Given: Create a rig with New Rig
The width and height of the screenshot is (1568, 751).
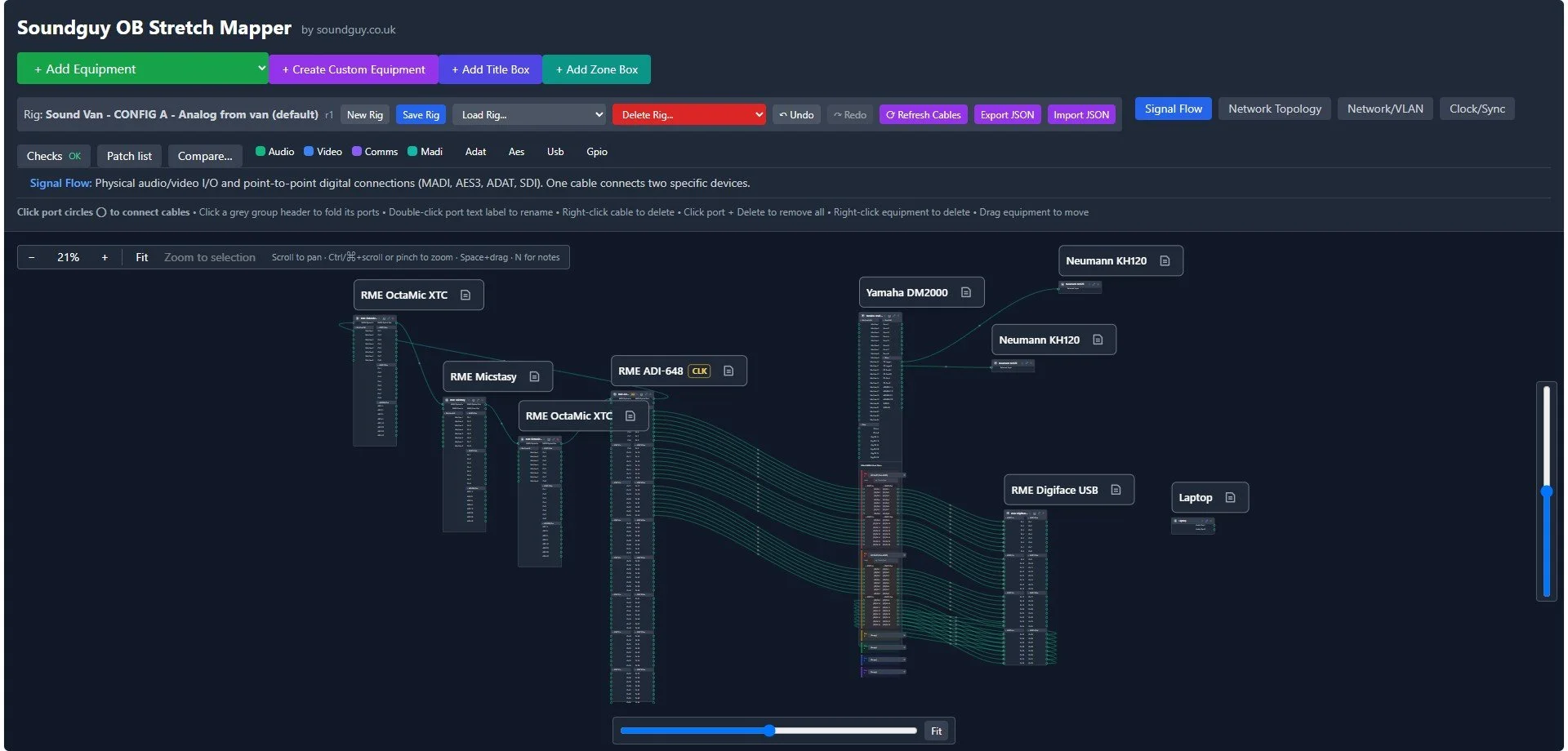Looking at the screenshot, I should (365, 114).
